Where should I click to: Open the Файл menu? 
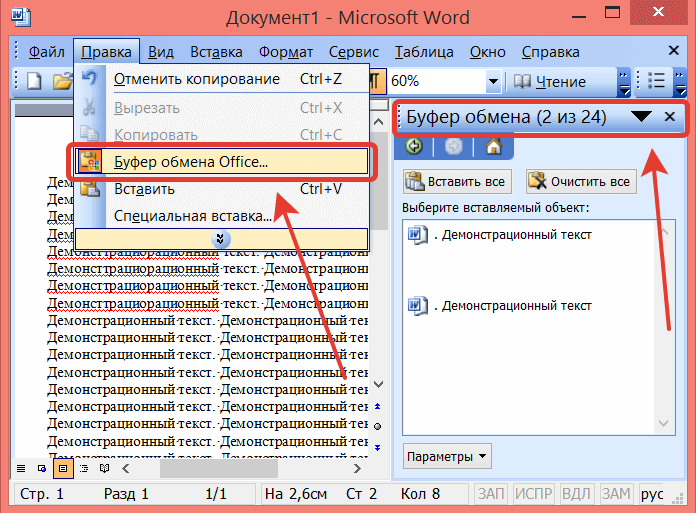pos(47,52)
